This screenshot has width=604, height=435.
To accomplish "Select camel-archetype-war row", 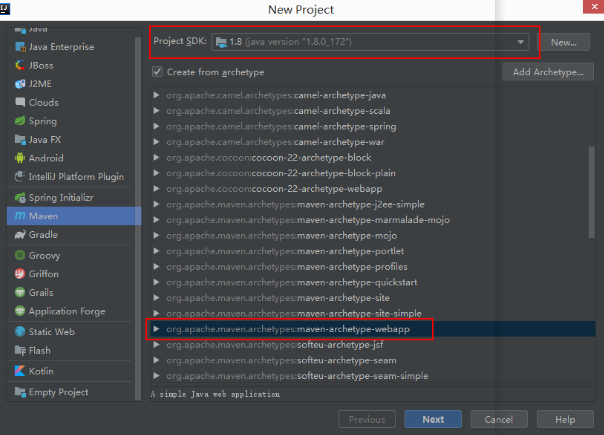I will click(372, 142).
